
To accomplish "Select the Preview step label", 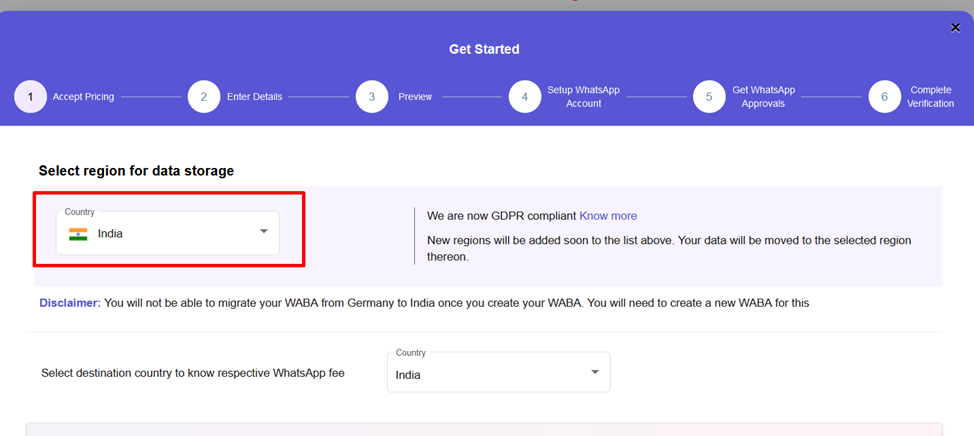I will click(415, 97).
